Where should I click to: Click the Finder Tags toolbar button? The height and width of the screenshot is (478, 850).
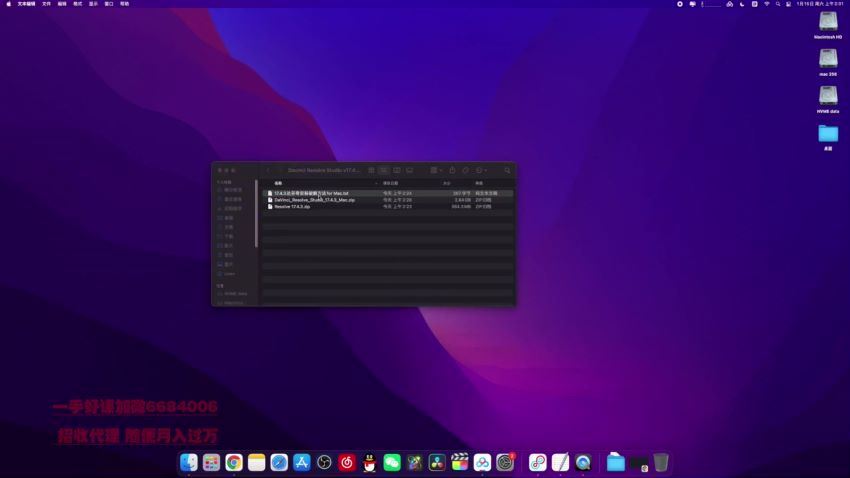466,170
